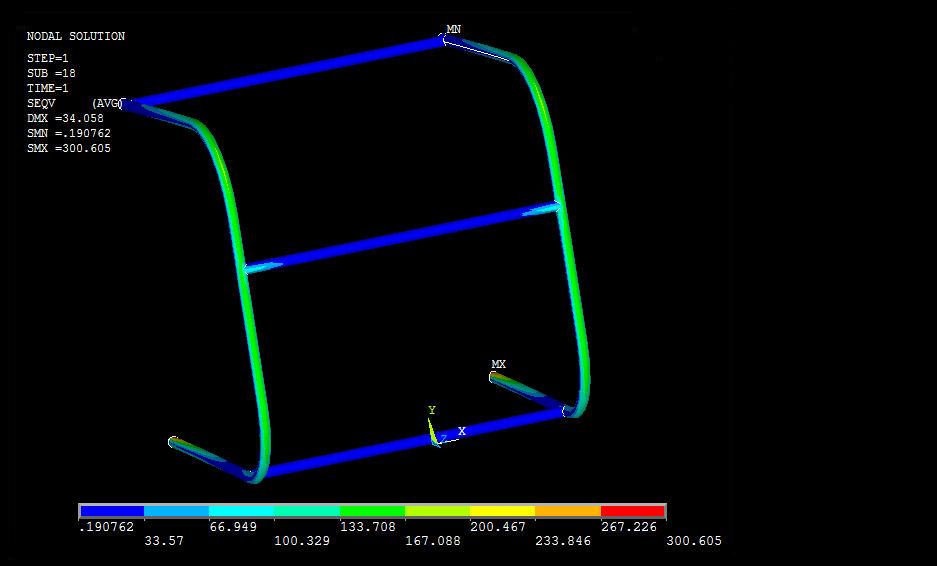Screen dimensions: 937x566
Task: Click the orange legend band
Action: point(567,511)
